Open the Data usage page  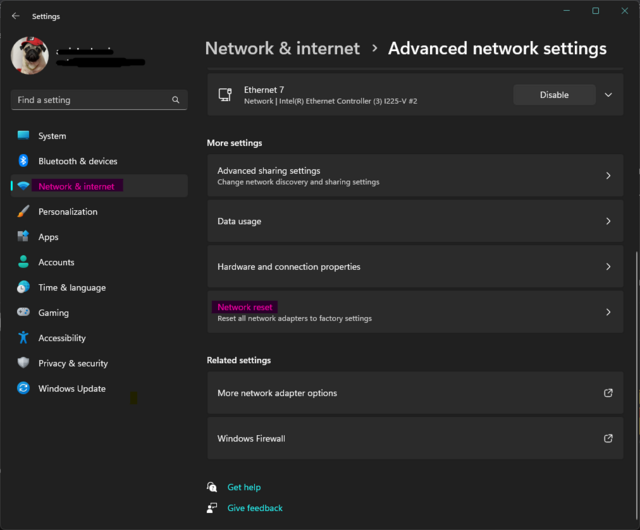414,221
